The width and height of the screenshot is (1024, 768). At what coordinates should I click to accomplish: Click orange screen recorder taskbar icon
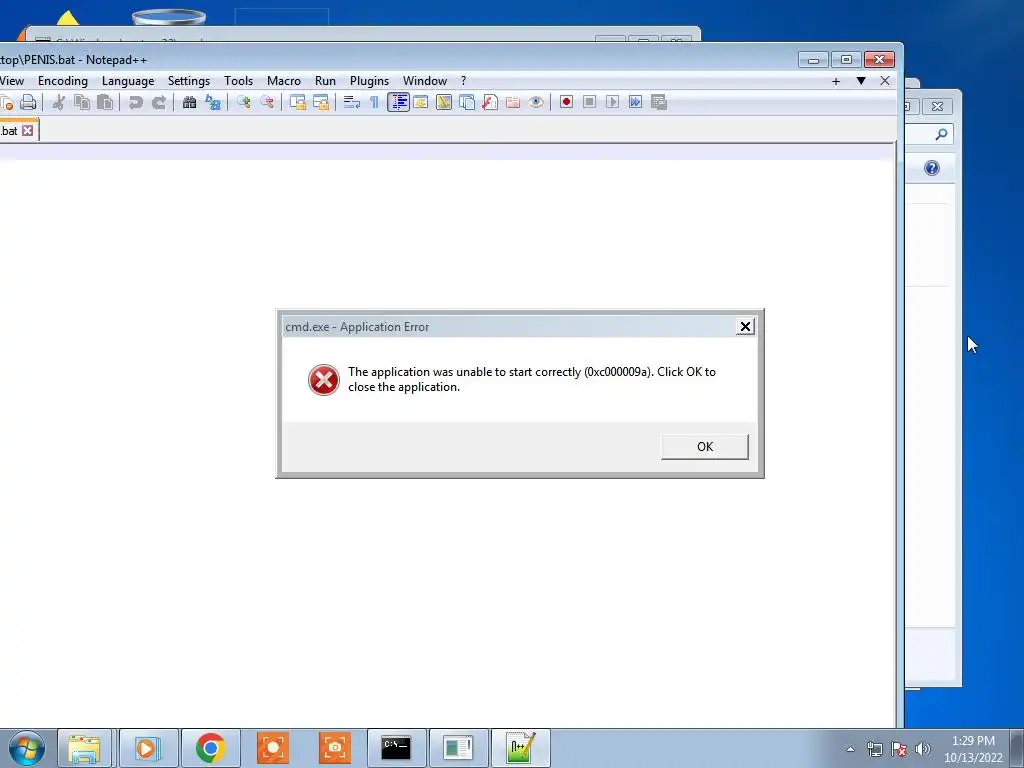pos(272,748)
